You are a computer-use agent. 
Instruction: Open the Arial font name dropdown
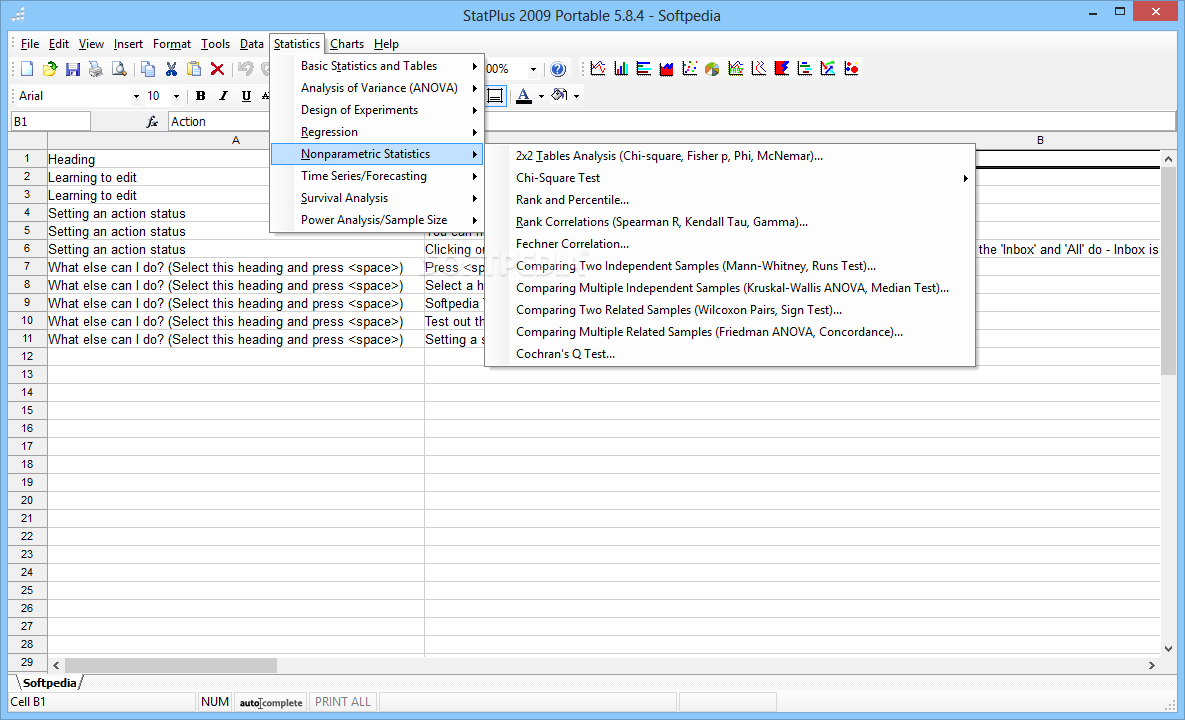pyautogui.click(x=136, y=96)
